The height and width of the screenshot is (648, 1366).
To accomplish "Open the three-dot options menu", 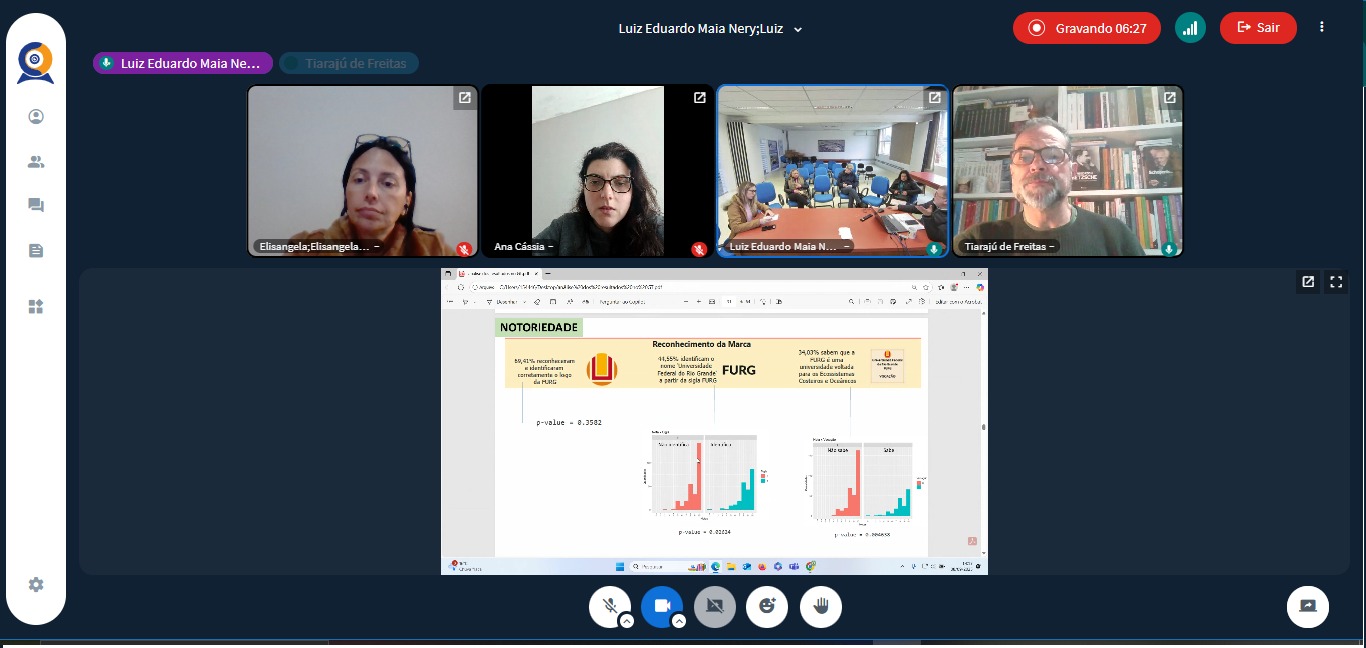I will pyautogui.click(x=1322, y=28).
